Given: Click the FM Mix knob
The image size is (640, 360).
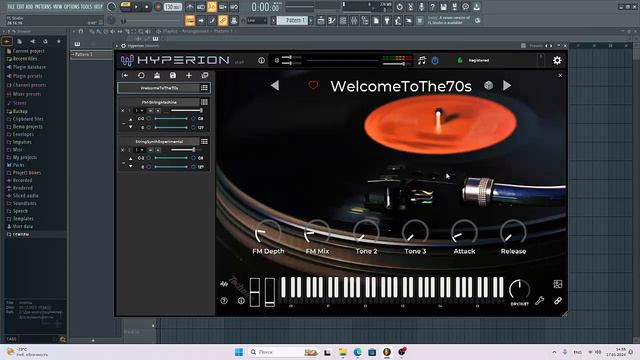Looking at the screenshot, I should 317,233.
